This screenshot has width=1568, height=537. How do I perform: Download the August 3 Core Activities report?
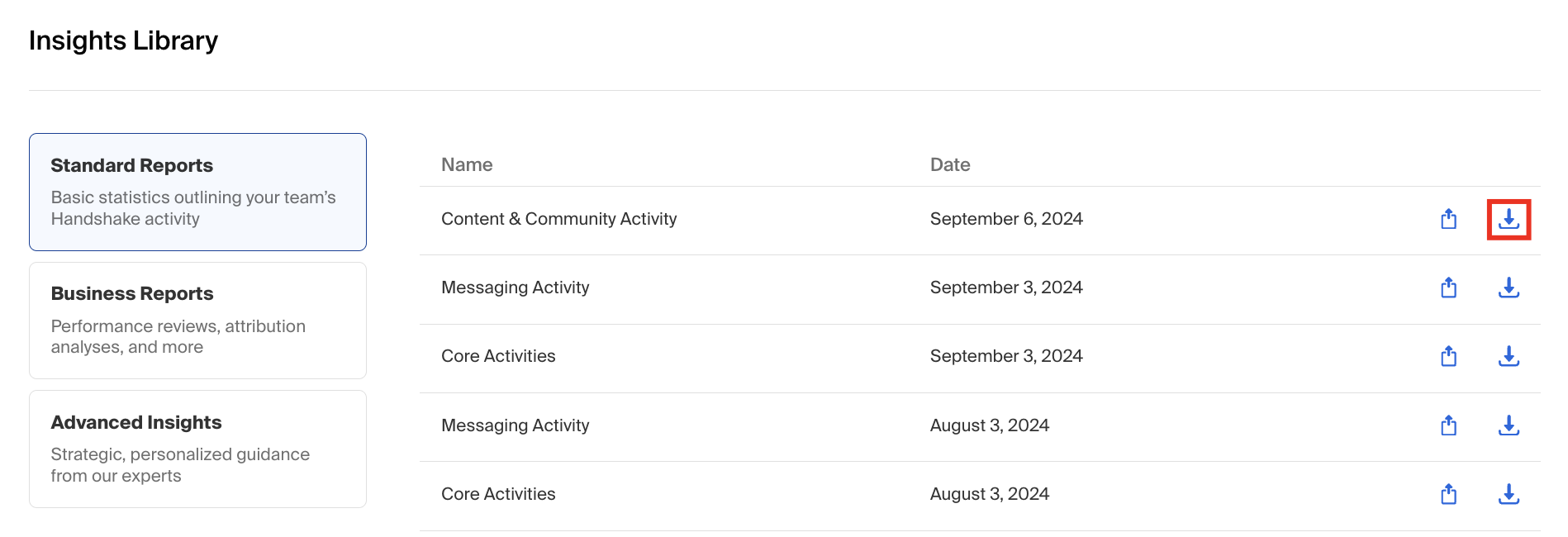(1509, 494)
